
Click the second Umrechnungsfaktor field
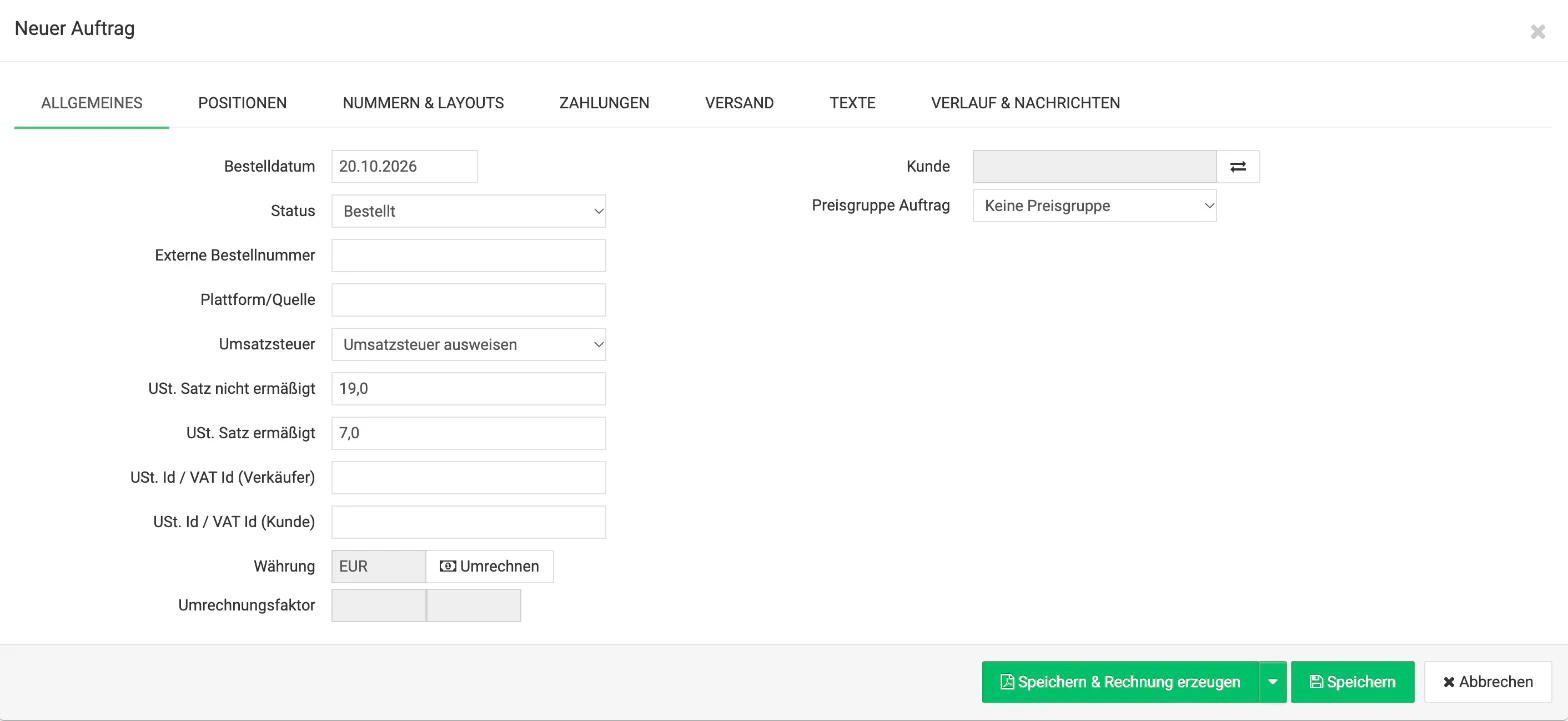click(474, 605)
